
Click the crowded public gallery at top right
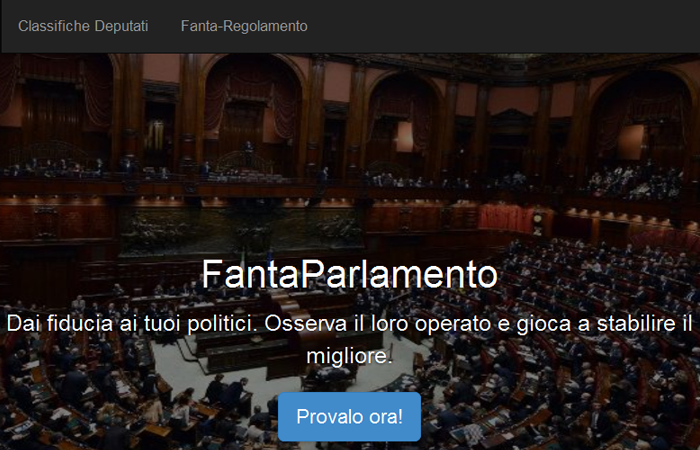click(x=636, y=181)
